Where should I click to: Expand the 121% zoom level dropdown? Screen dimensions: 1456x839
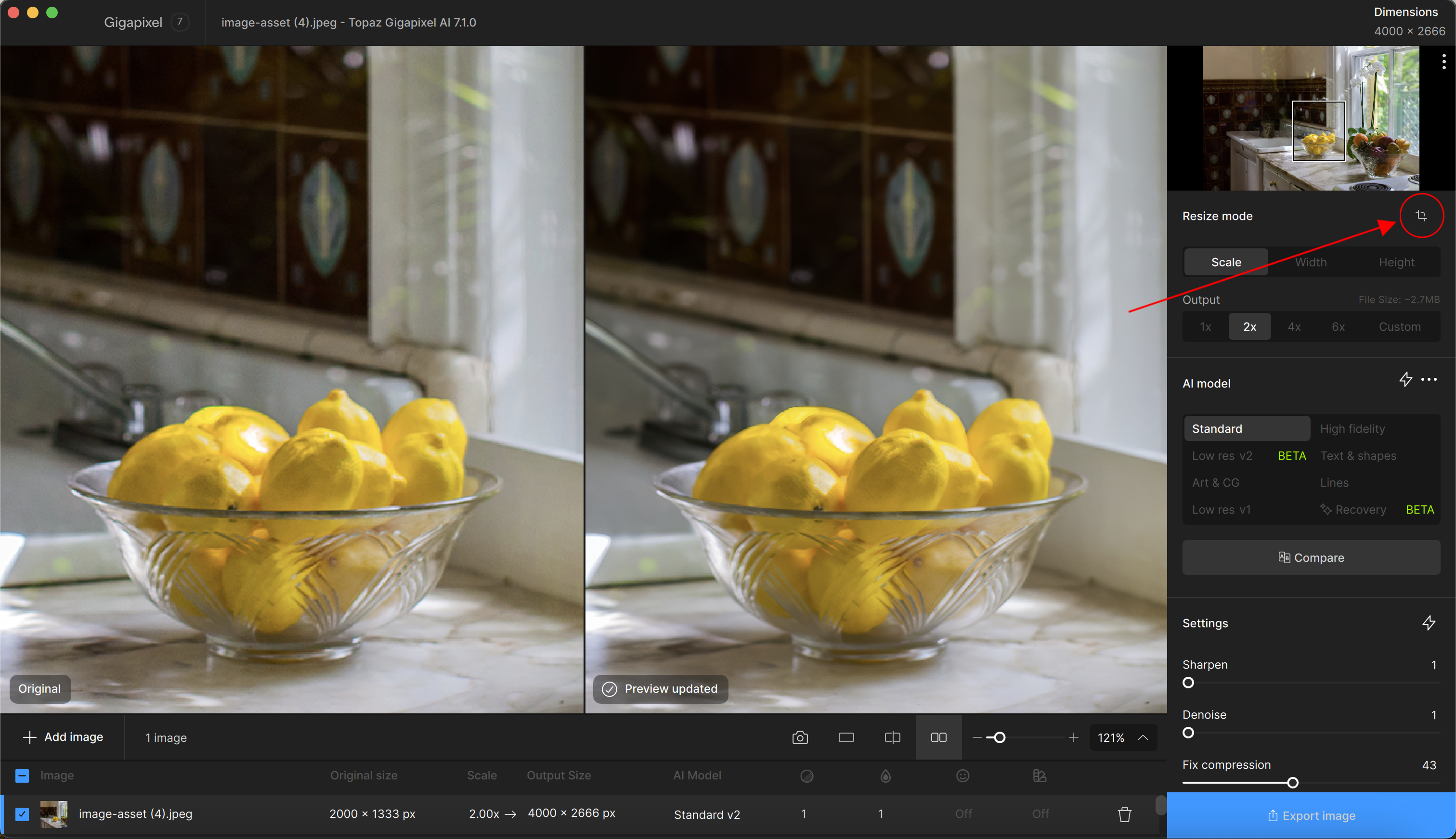(1143, 737)
